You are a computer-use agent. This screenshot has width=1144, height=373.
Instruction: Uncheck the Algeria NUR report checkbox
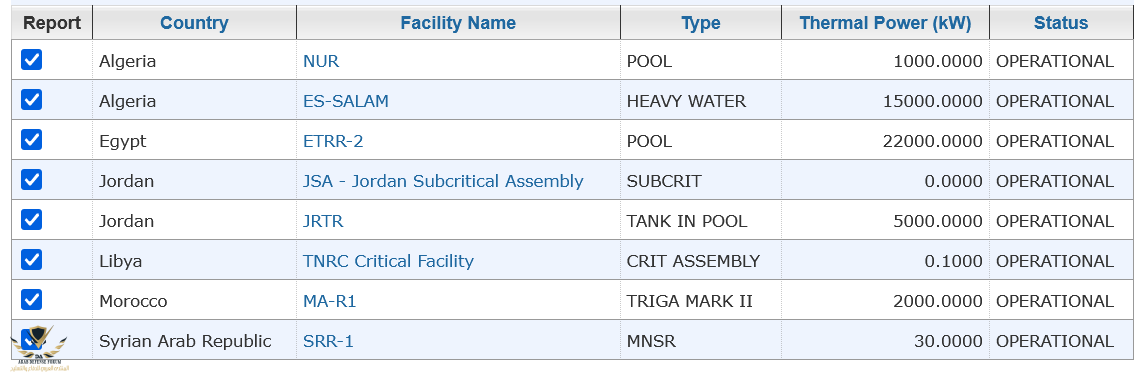click(x=31, y=60)
